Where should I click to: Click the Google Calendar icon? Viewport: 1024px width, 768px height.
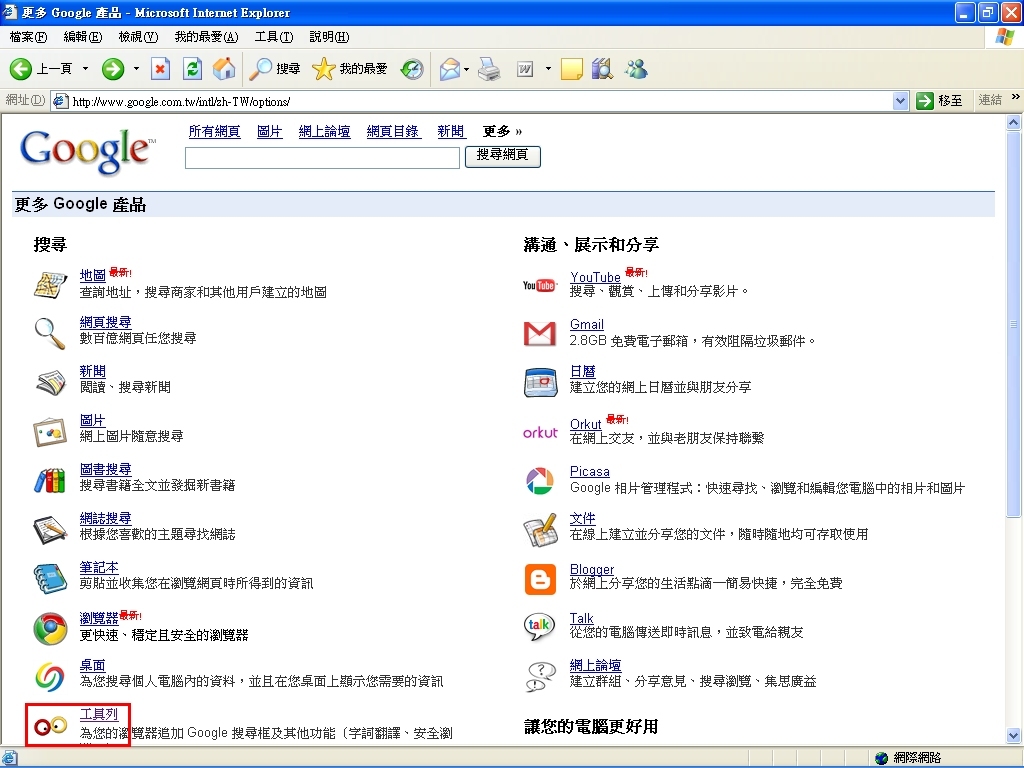pyautogui.click(x=540, y=383)
